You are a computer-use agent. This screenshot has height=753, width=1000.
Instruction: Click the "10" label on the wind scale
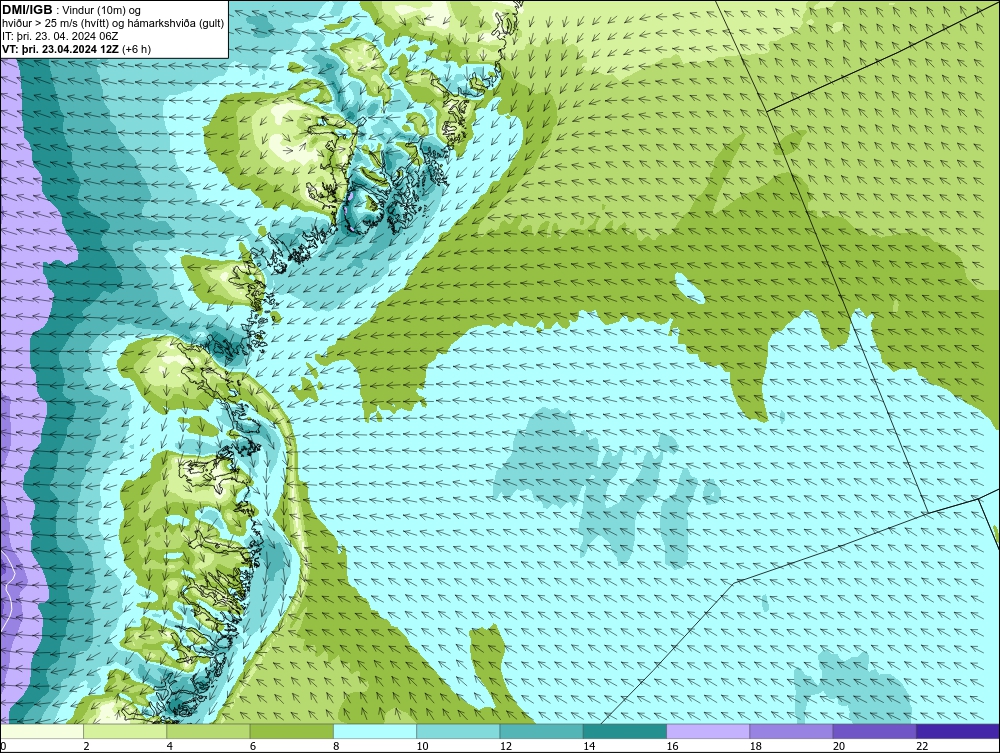[422, 747]
